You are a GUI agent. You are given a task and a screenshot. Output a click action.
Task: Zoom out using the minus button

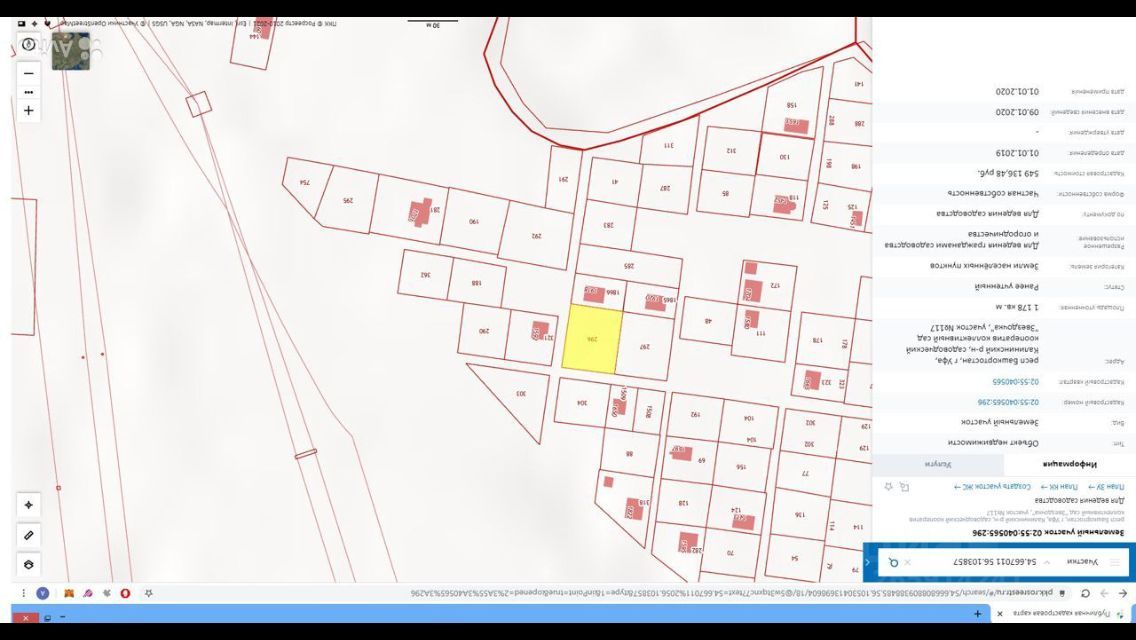pos(28,73)
